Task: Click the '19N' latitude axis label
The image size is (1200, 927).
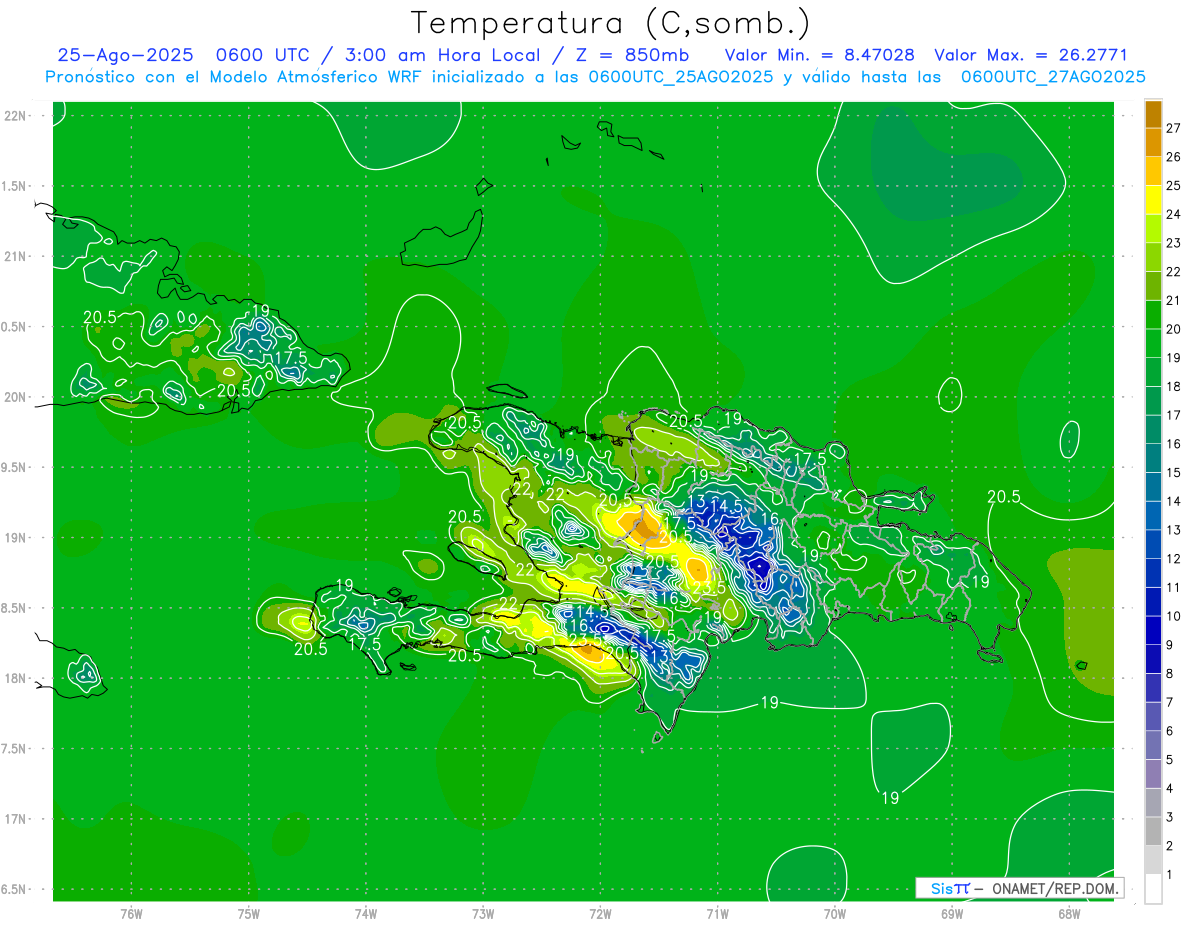Action: [x=15, y=538]
